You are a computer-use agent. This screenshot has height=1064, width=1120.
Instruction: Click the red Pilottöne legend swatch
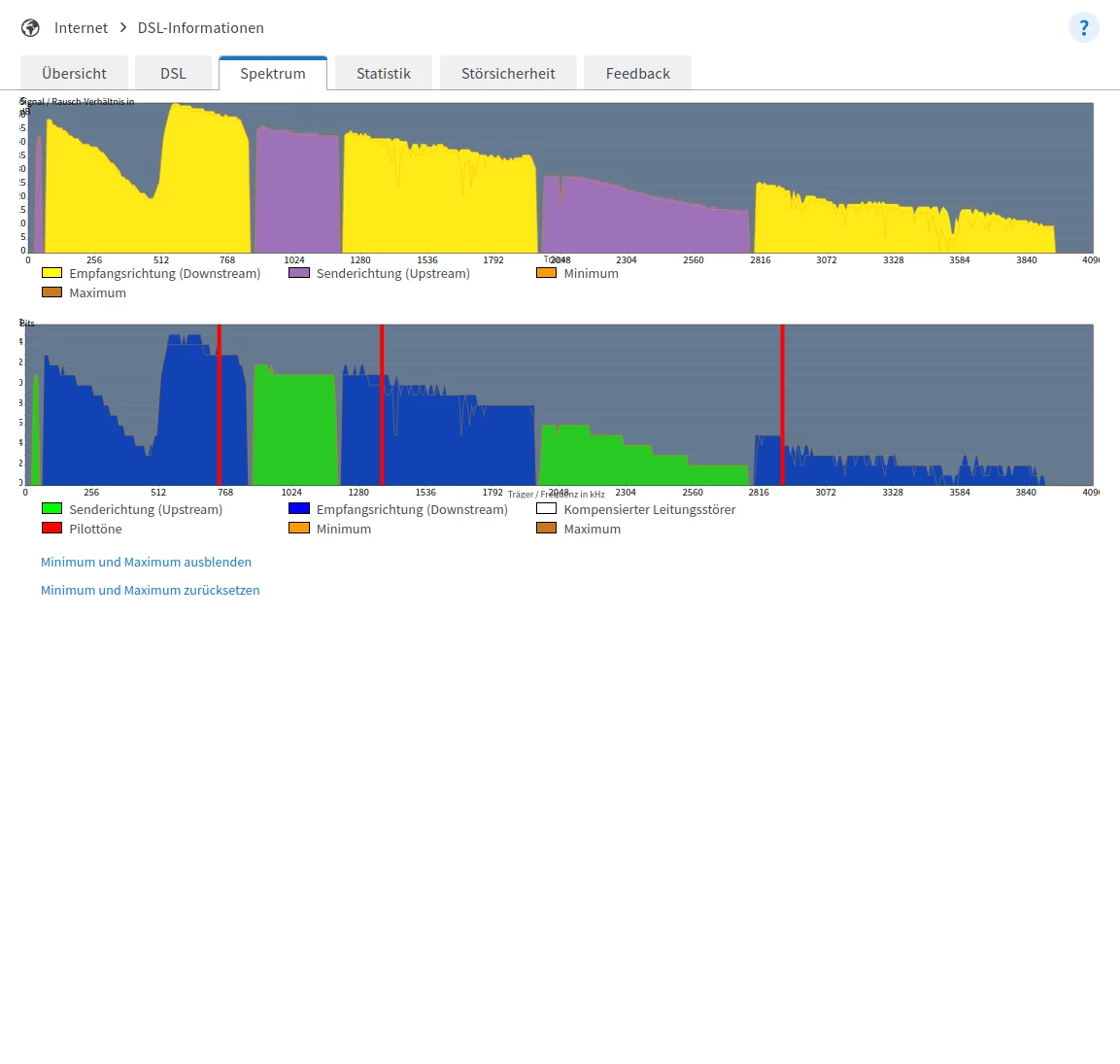52,528
